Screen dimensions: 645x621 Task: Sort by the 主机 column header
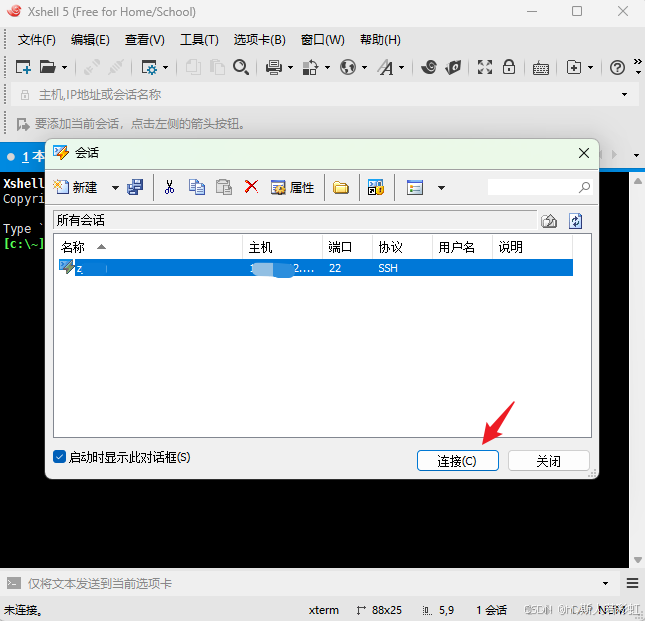[282, 247]
